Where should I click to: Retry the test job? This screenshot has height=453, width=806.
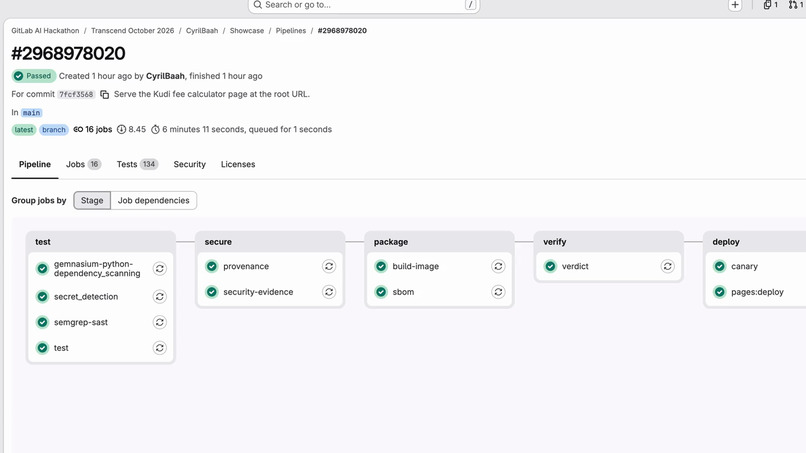160,348
